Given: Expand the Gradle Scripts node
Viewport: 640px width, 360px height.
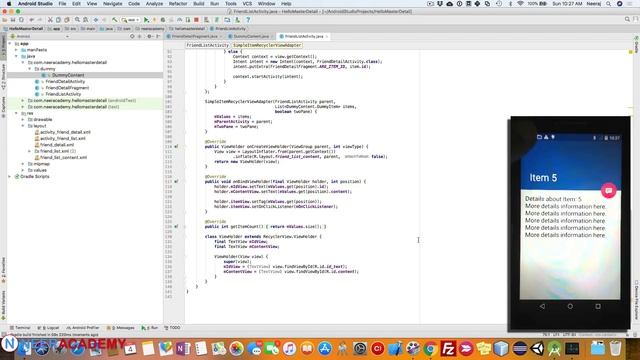Looking at the screenshot, I should [x=10, y=176].
